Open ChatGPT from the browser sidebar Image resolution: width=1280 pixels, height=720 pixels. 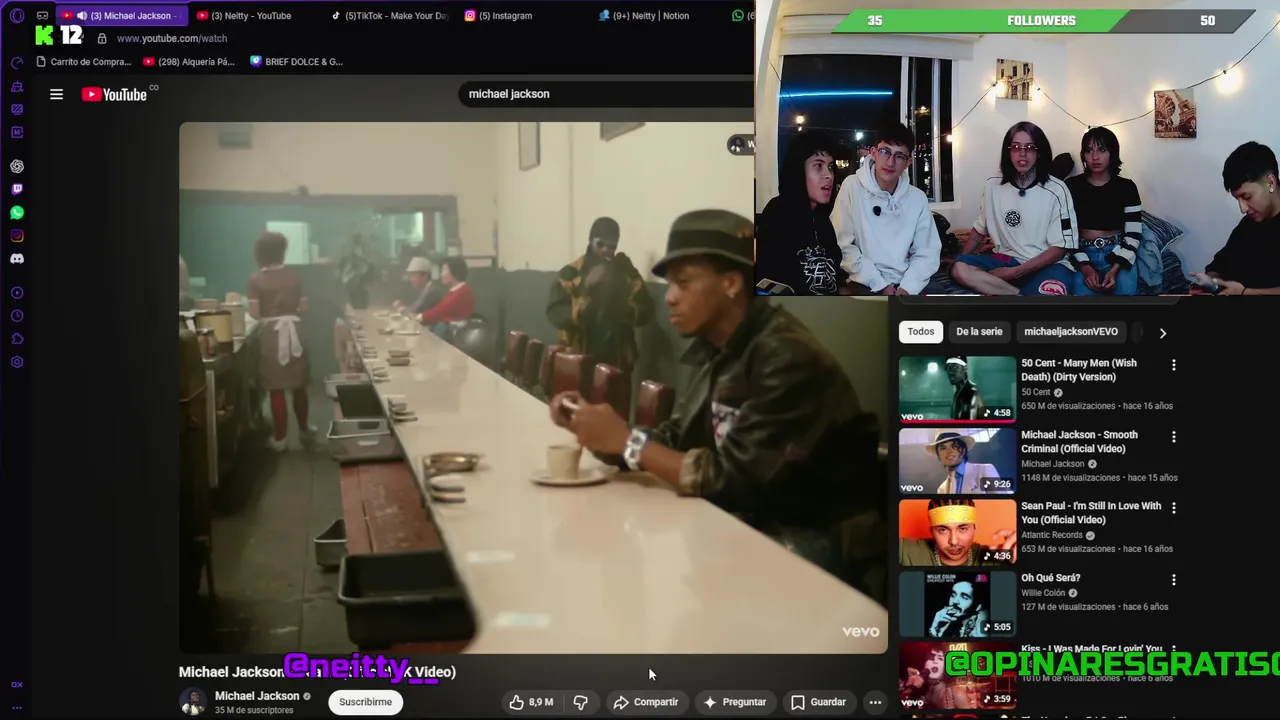[17, 166]
